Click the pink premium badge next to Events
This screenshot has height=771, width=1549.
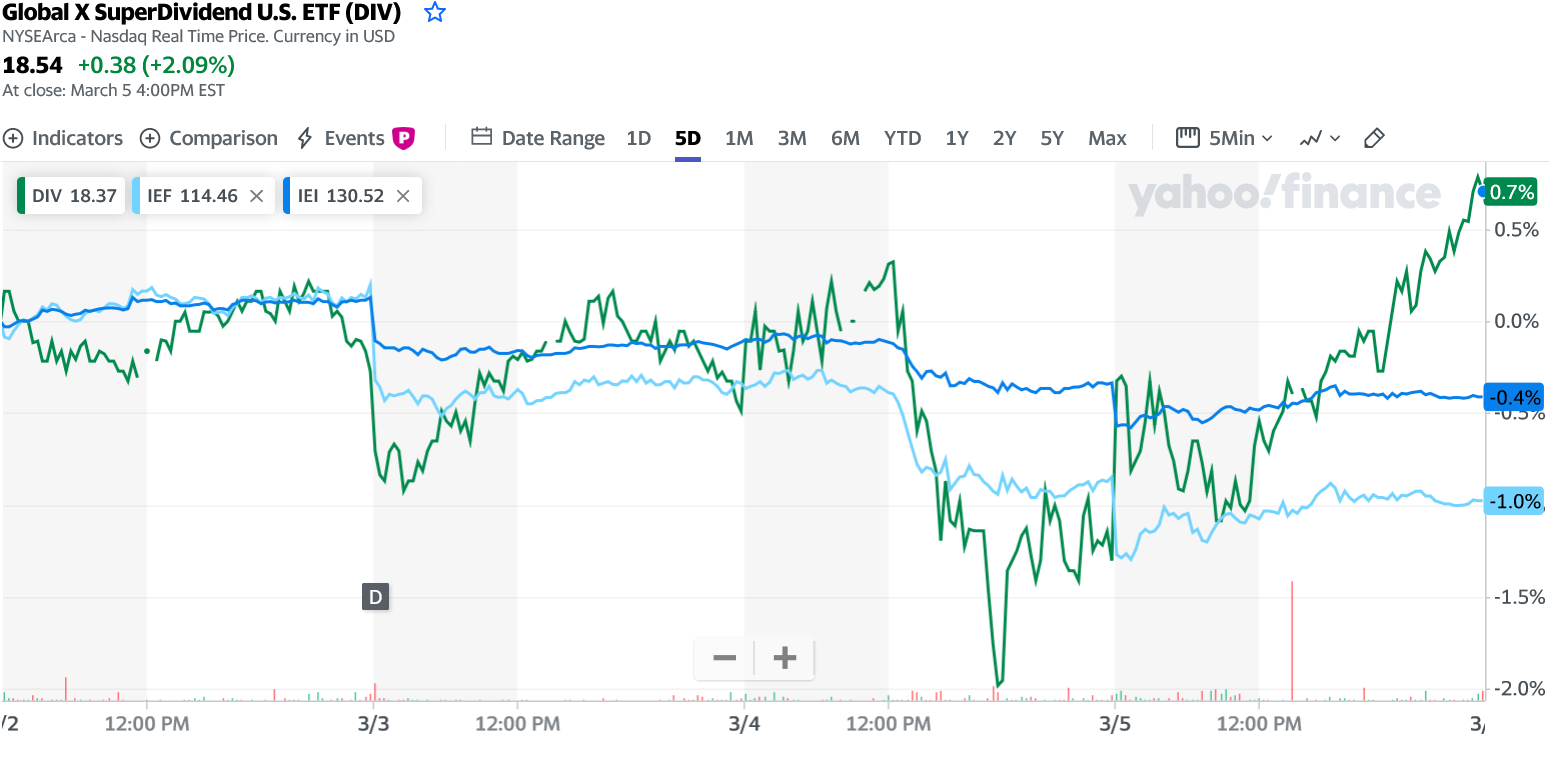[x=403, y=138]
